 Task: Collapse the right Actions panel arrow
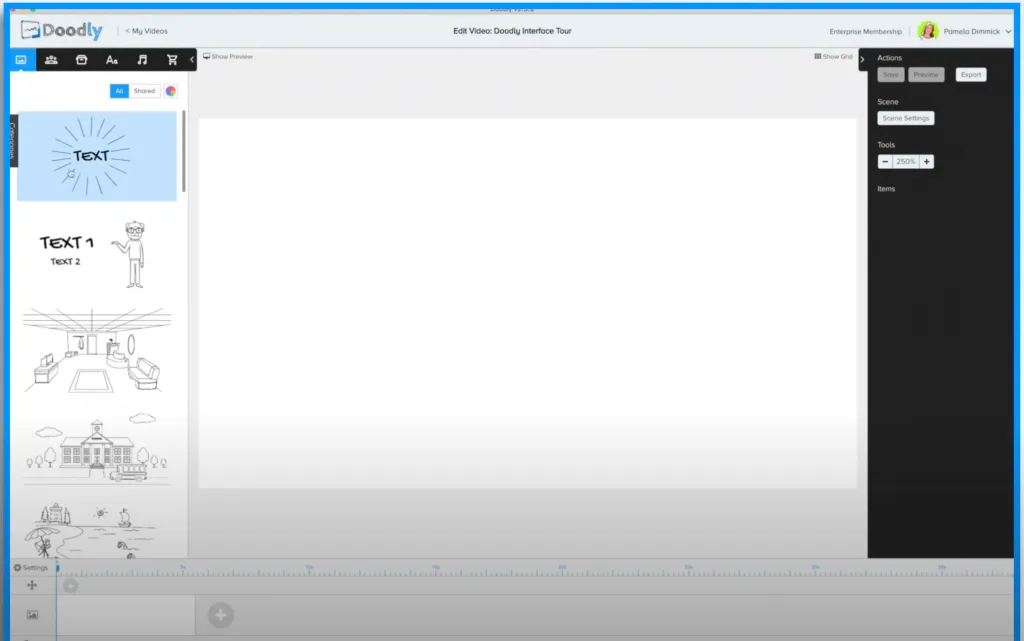pos(862,59)
